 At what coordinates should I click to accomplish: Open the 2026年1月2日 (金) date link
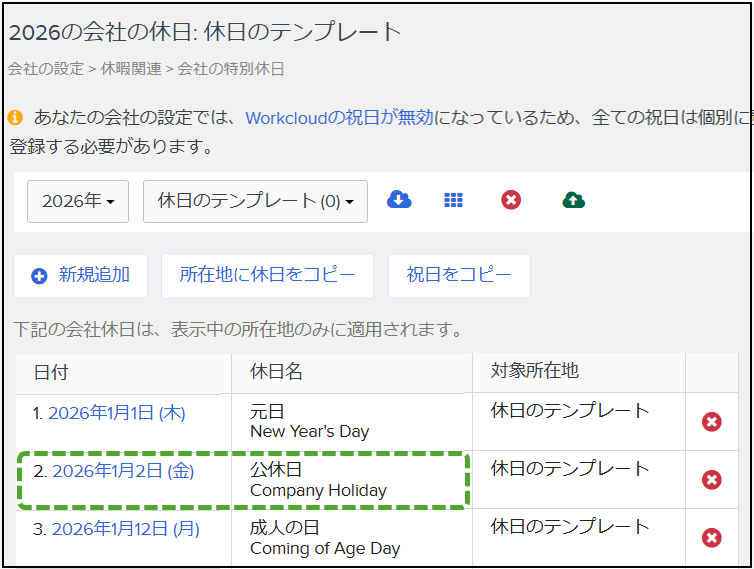pyautogui.click(x=123, y=471)
